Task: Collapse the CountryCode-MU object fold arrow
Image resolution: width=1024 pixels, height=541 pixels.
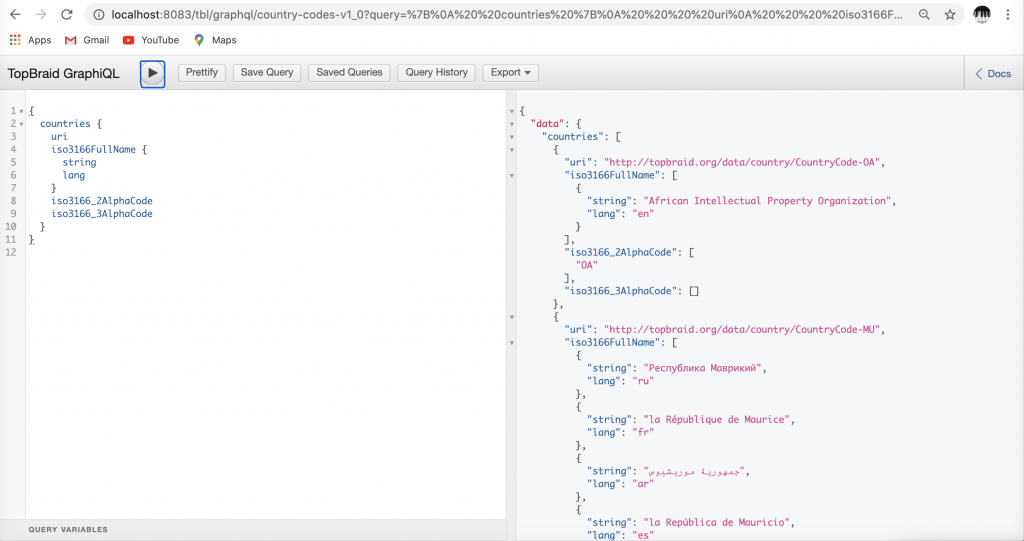Action: [x=511, y=317]
